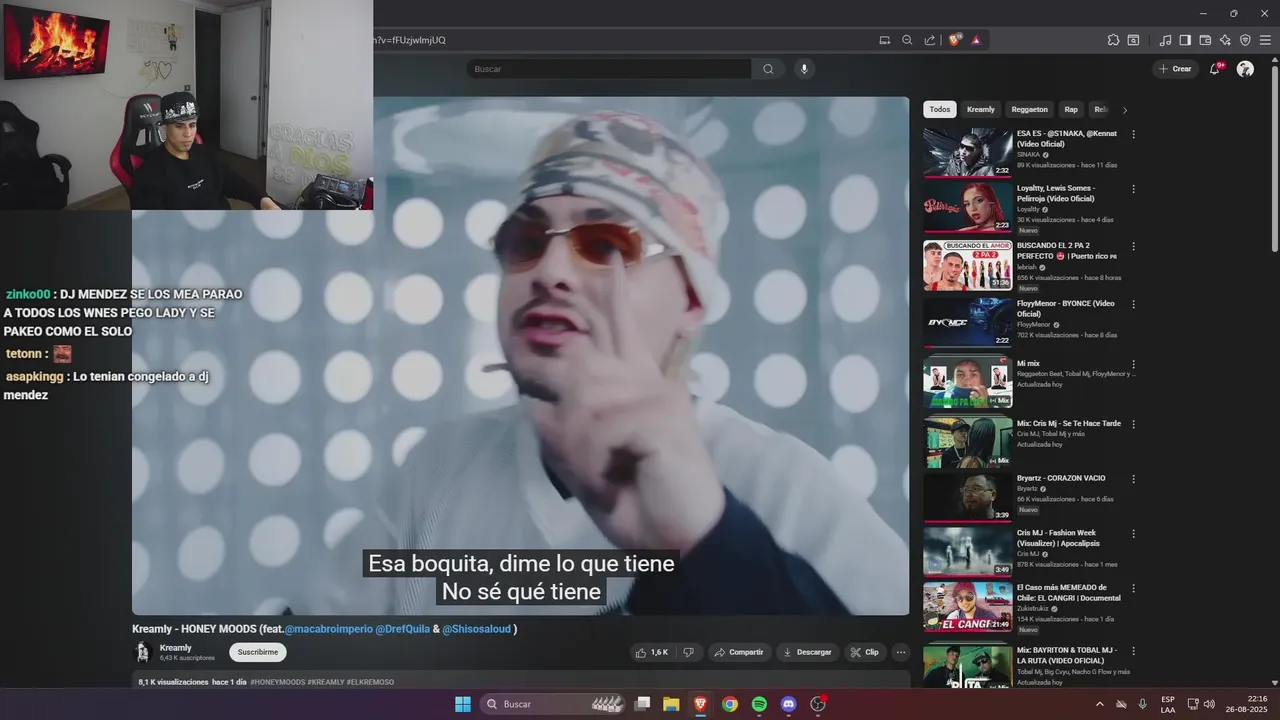Open Google Chrome from the taskbar
Image resolution: width=1280 pixels, height=720 pixels.
click(x=730, y=704)
